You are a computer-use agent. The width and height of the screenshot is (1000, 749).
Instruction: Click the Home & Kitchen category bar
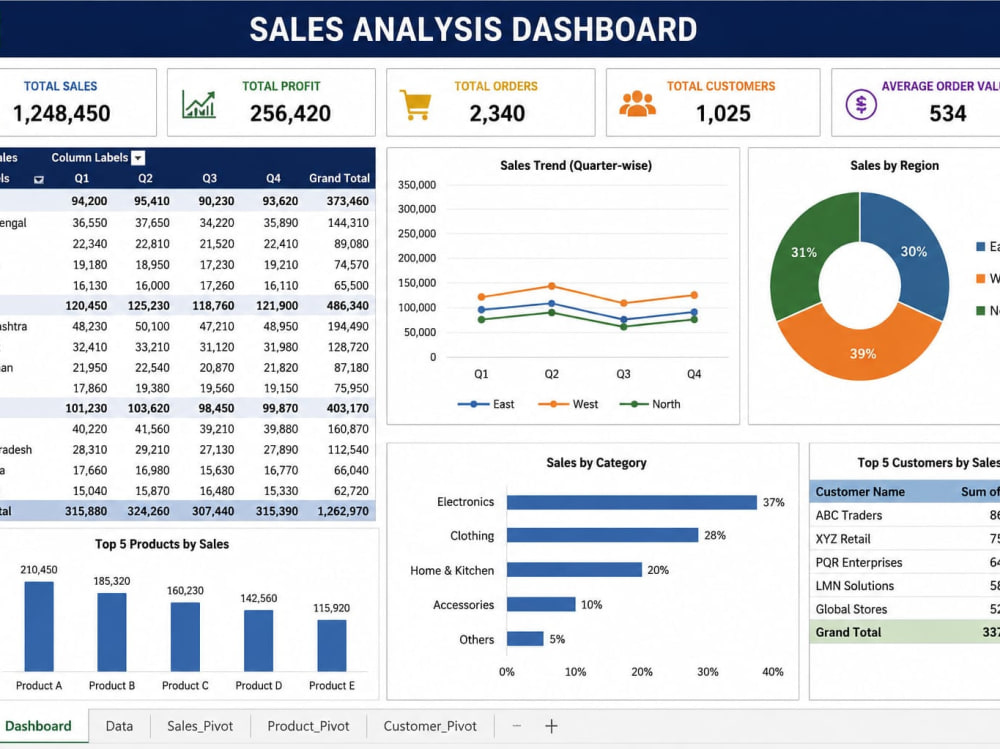574,570
